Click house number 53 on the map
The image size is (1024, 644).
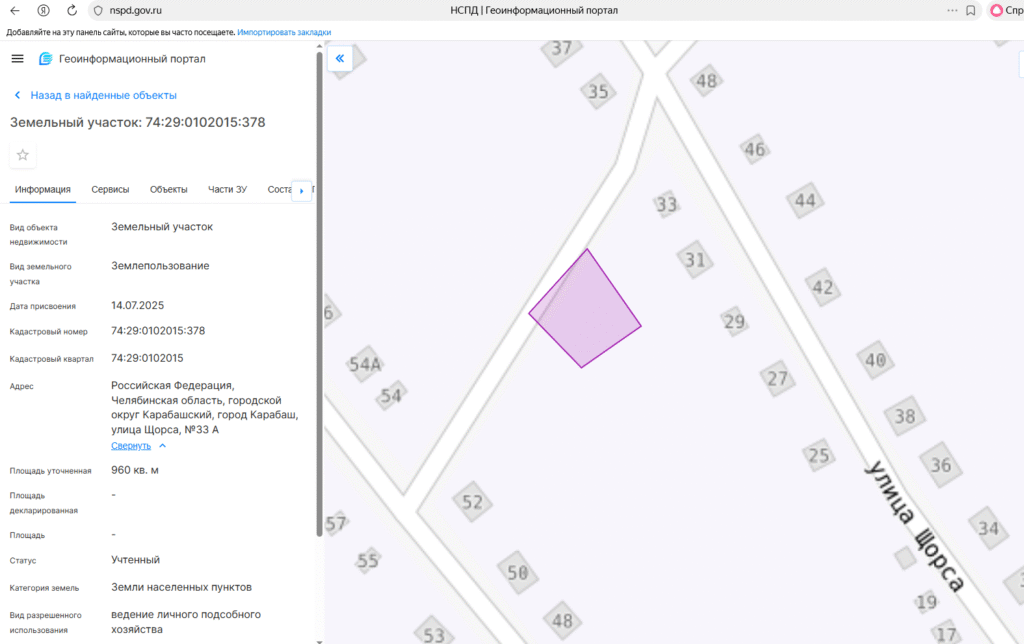(x=434, y=634)
